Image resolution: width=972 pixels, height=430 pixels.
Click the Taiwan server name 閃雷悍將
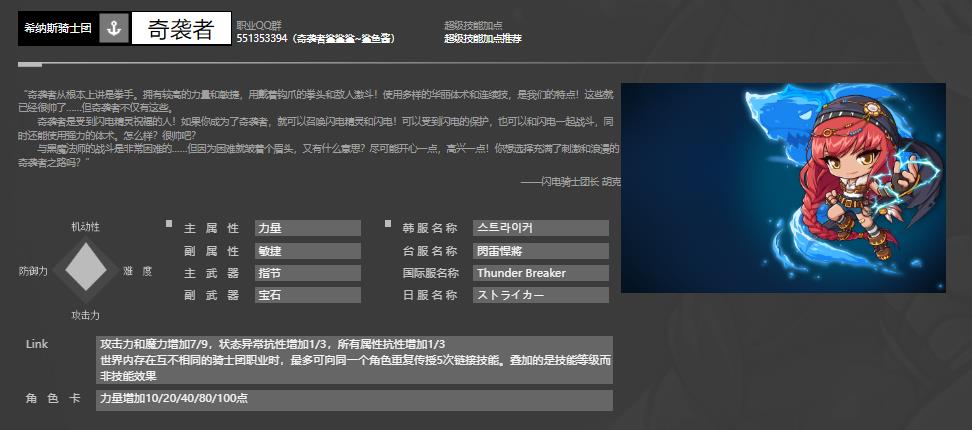click(541, 251)
